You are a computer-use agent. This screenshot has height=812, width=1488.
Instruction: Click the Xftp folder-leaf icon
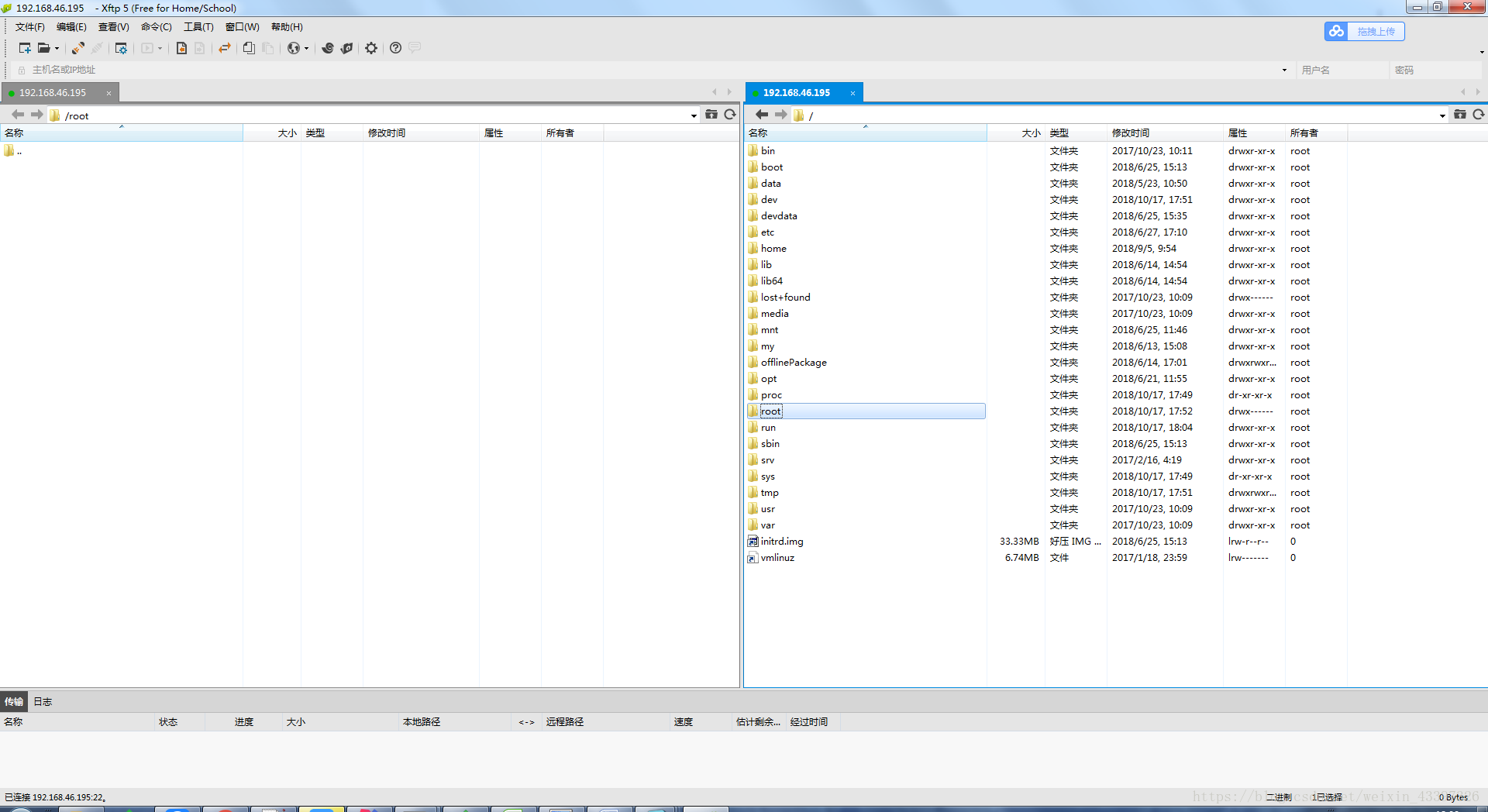coord(347,48)
